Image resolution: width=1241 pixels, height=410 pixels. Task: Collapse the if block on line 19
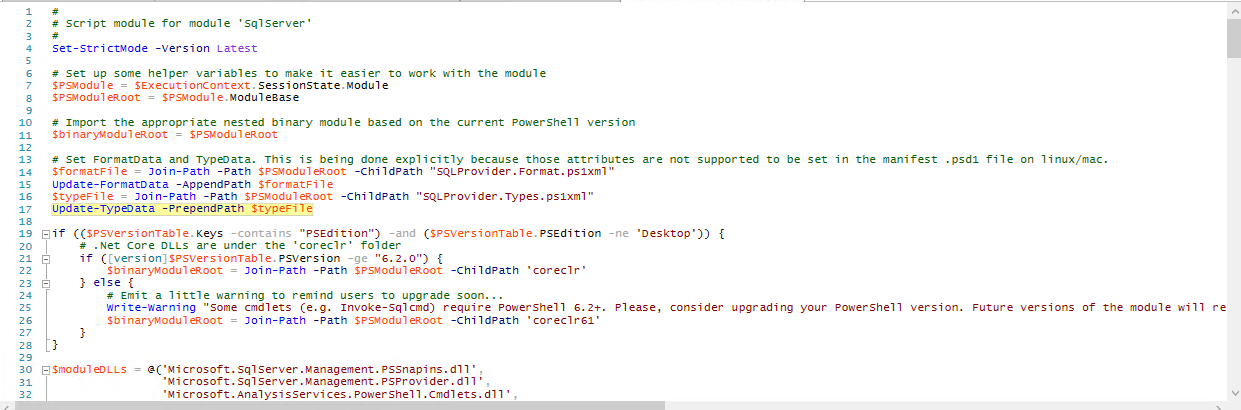point(47,233)
